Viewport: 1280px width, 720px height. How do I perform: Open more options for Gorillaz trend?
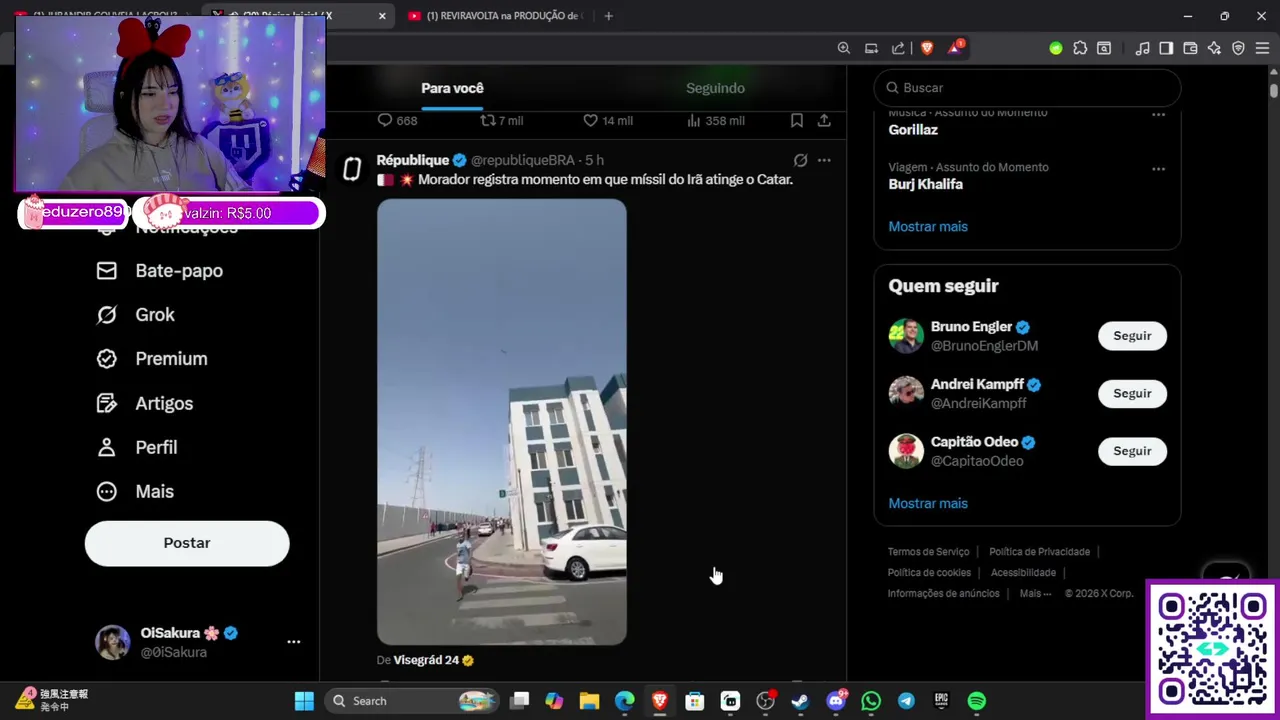tap(1158, 114)
